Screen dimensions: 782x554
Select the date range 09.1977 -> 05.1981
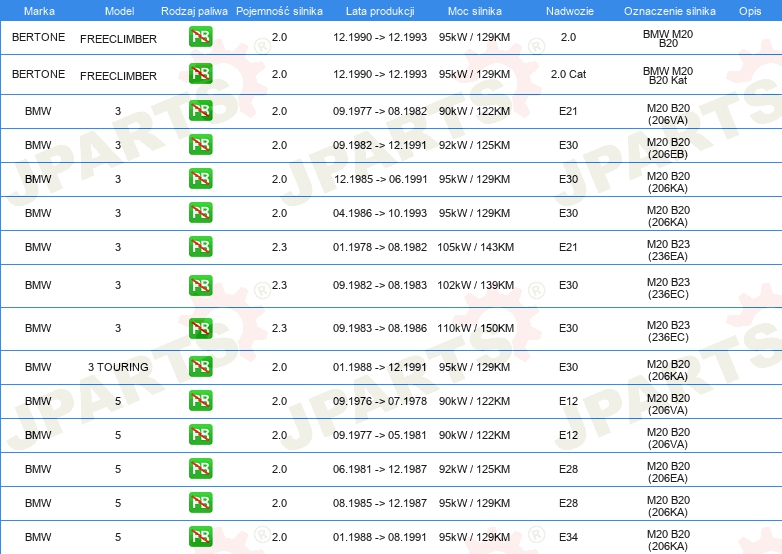[380, 435]
